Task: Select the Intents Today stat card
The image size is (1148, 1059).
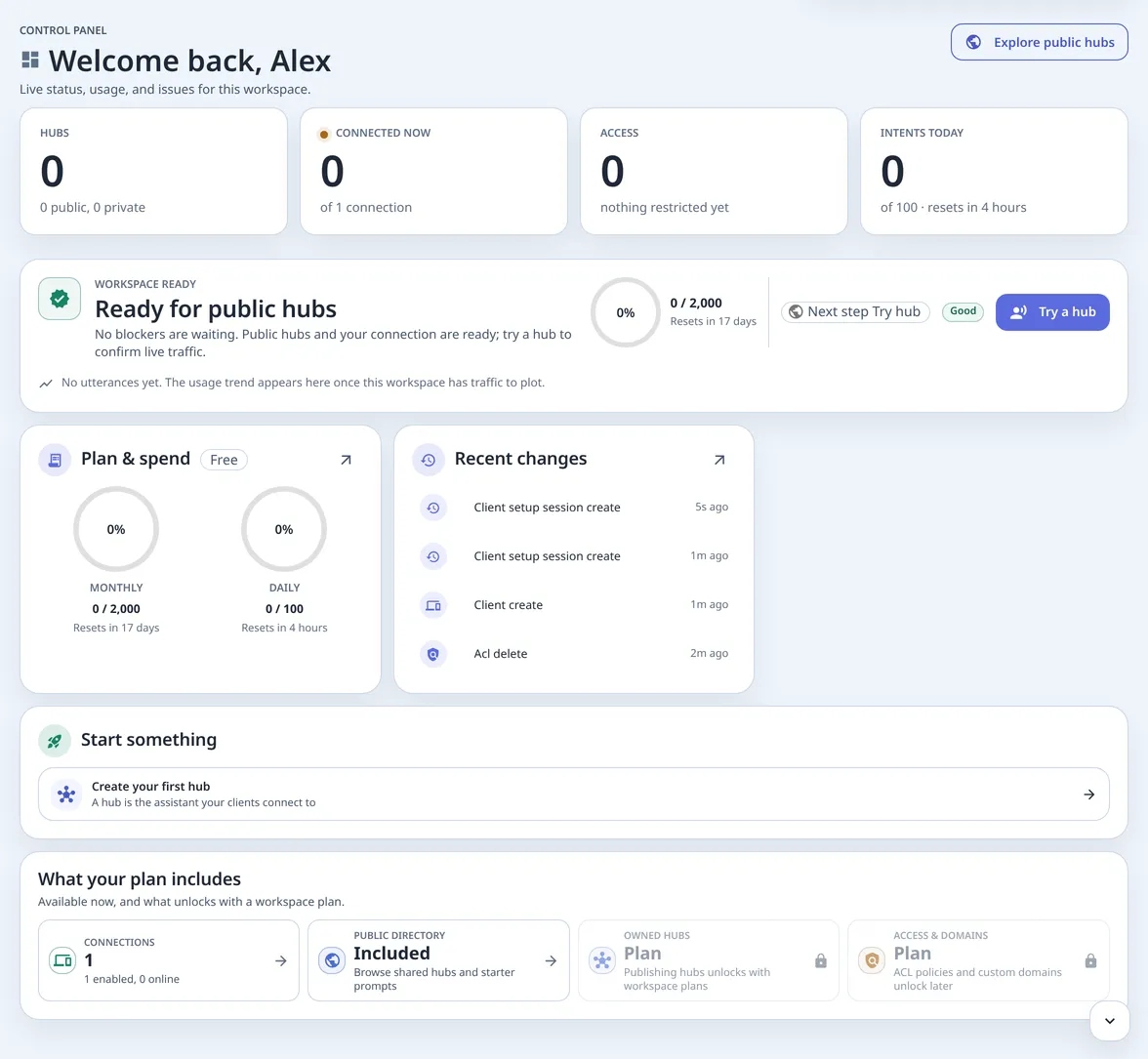Action: [994, 171]
